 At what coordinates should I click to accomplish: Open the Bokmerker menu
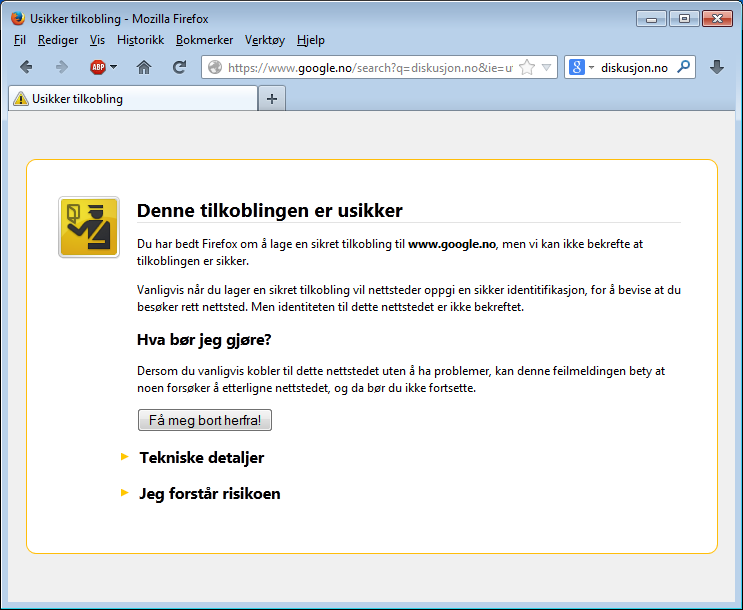(x=204, y=40)
